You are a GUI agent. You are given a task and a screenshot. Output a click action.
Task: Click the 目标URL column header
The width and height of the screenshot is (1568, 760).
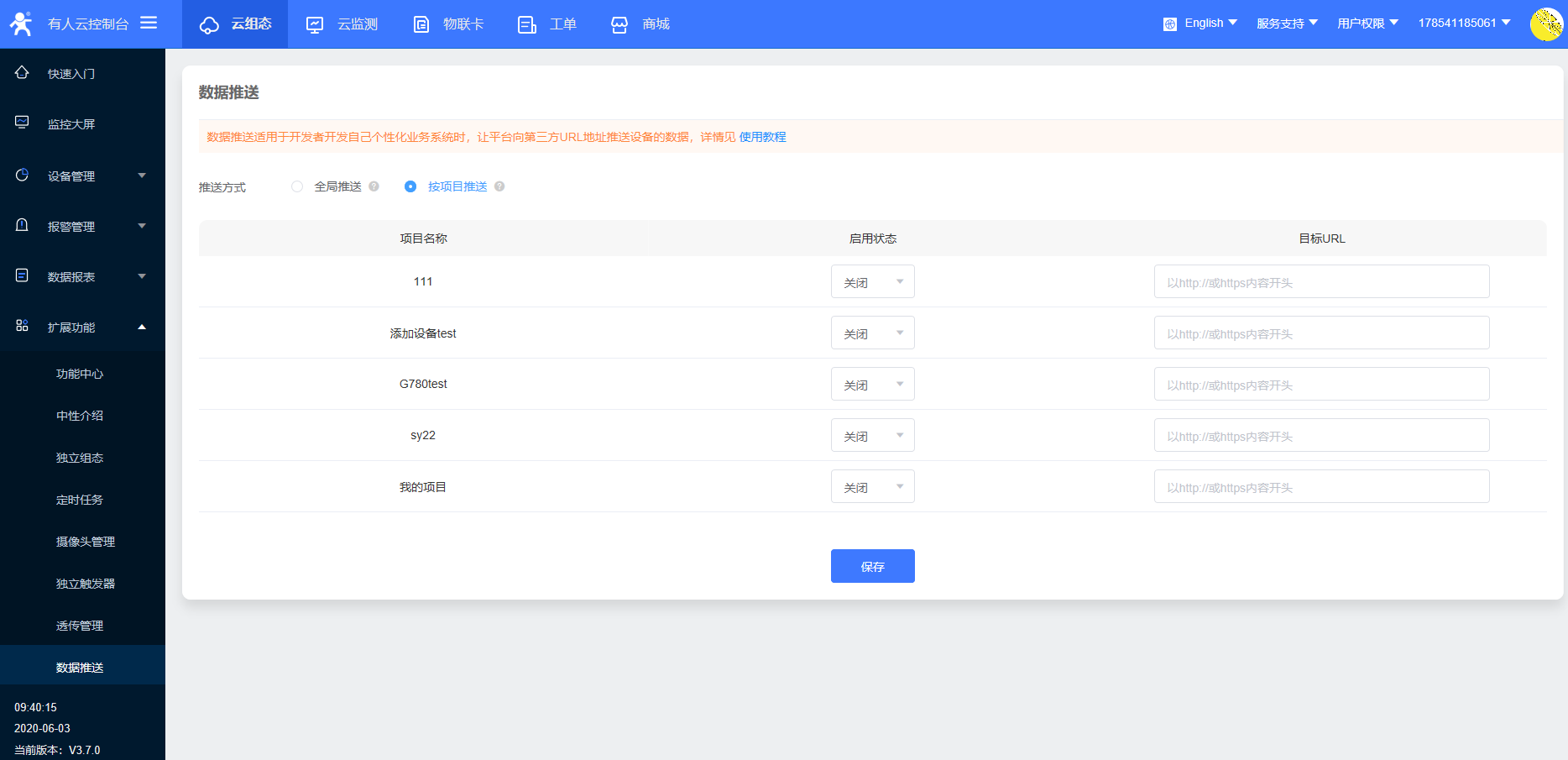point(1322,238)
